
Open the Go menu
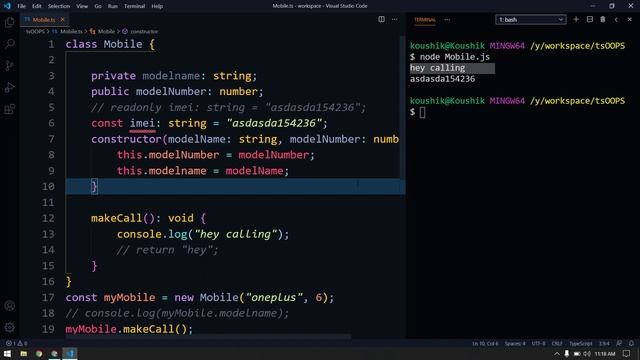pyautogui.click(x=98, y=6)
